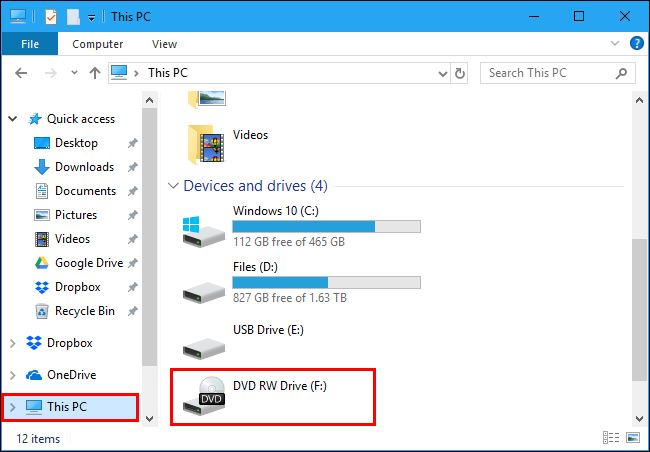Open Pictures in Quick access
650x452 pixels.
coord(65,215)
